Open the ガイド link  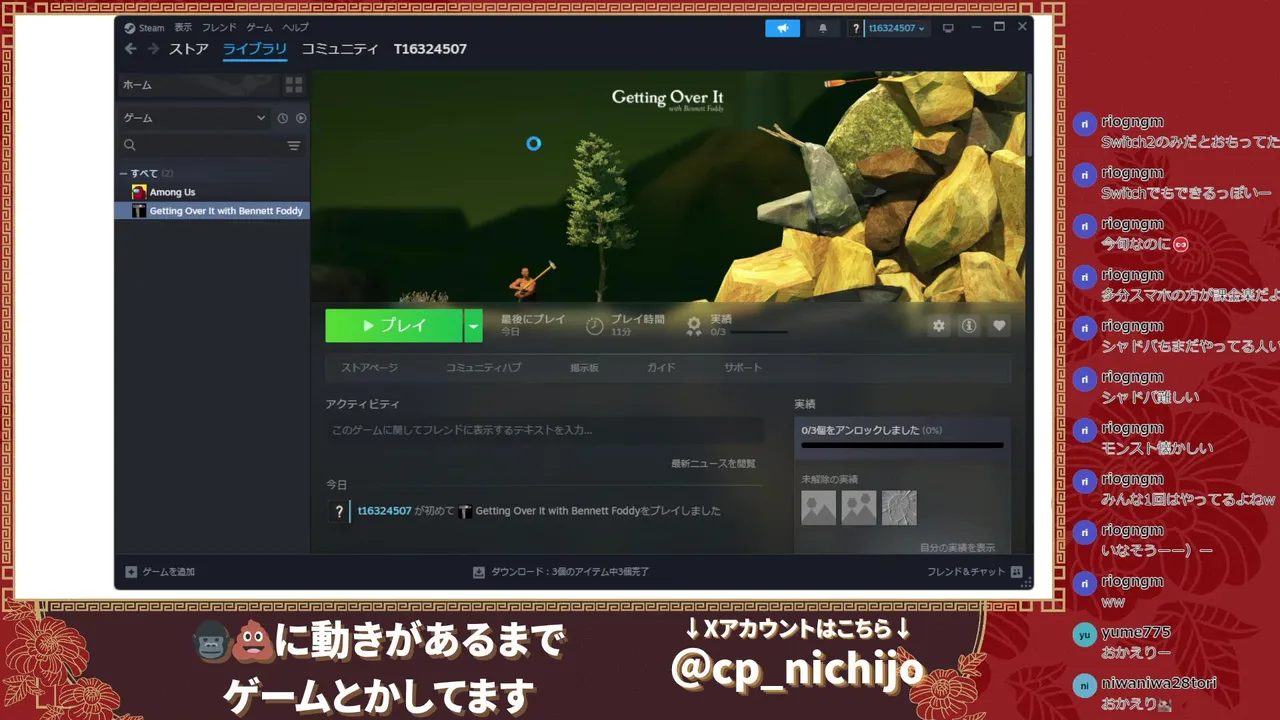click(x=661, y=368)
